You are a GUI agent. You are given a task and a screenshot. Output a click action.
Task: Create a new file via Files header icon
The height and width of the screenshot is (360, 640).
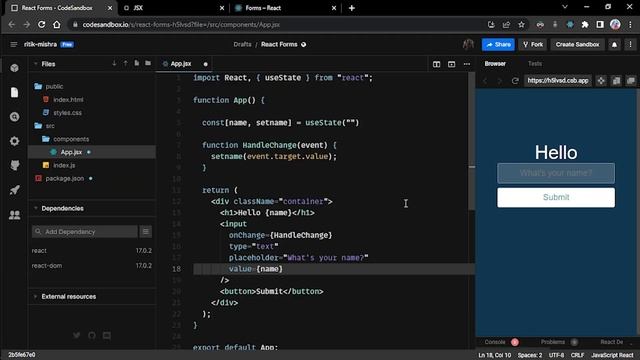136,63
